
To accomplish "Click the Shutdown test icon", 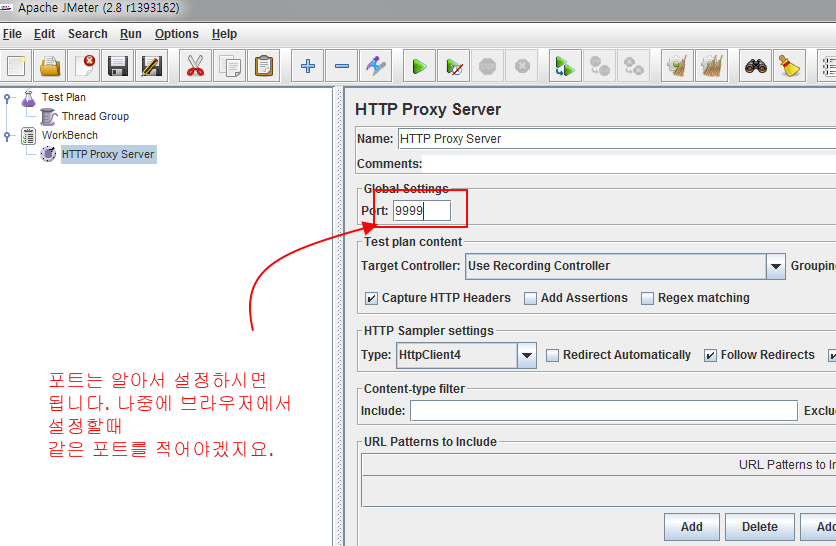I will click(x=522, y=67).
